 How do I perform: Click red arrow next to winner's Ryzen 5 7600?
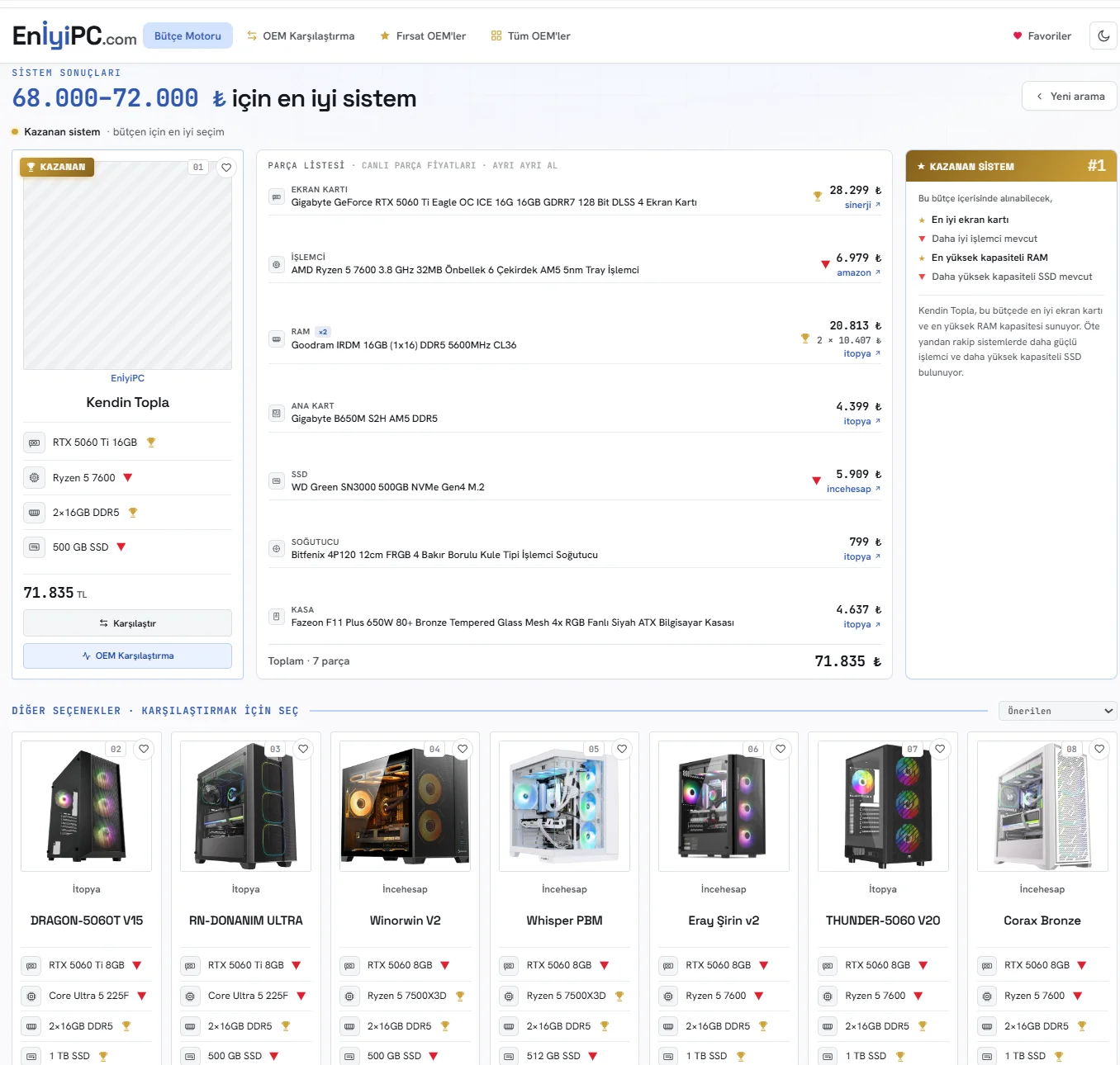(x=128, y=477)
